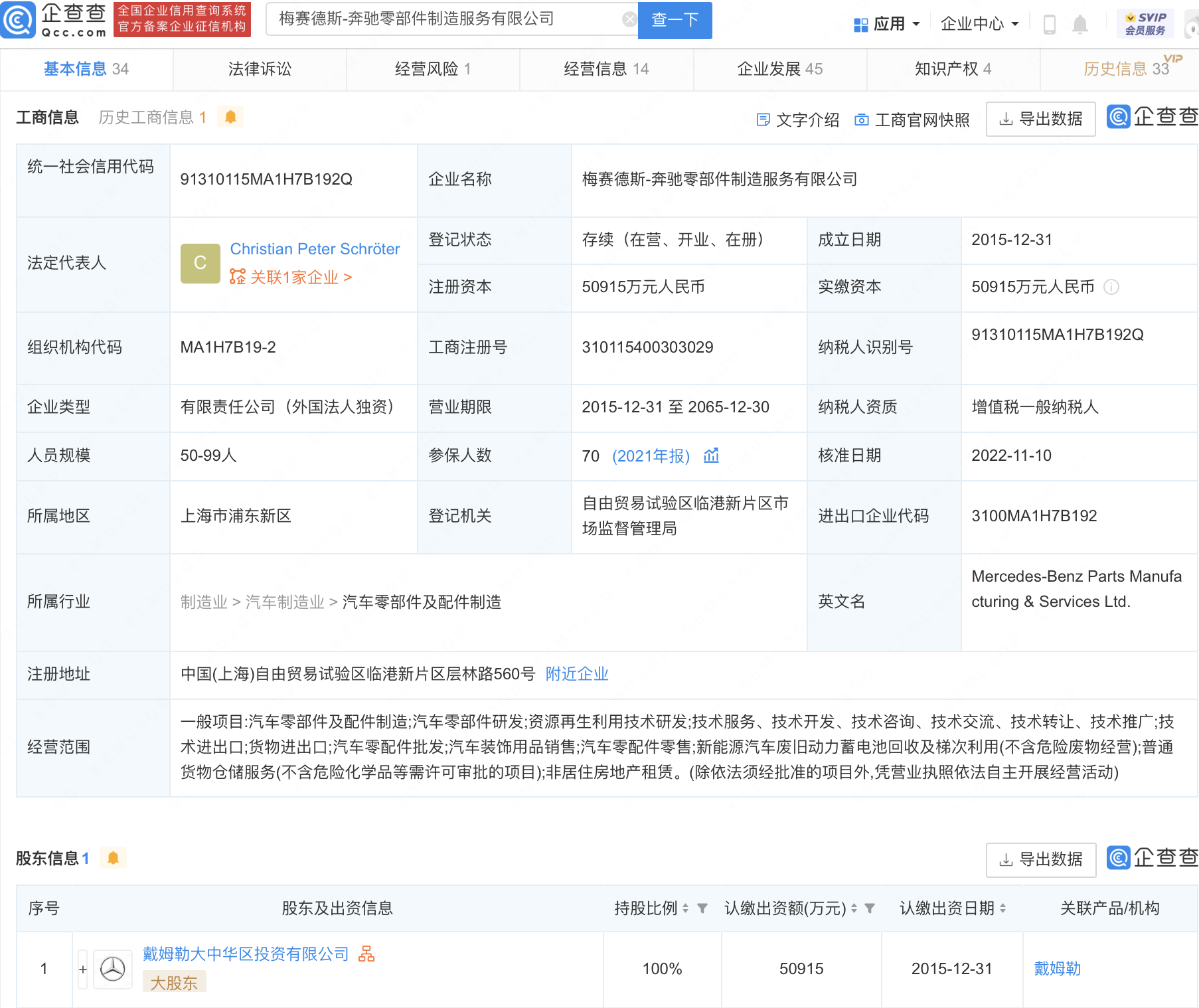
Task: Filter the 认缴出资额 column
Action: [870, 908]
